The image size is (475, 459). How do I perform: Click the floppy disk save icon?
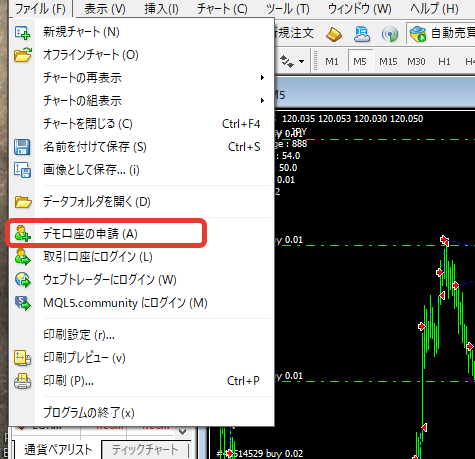tap(22, 147)
